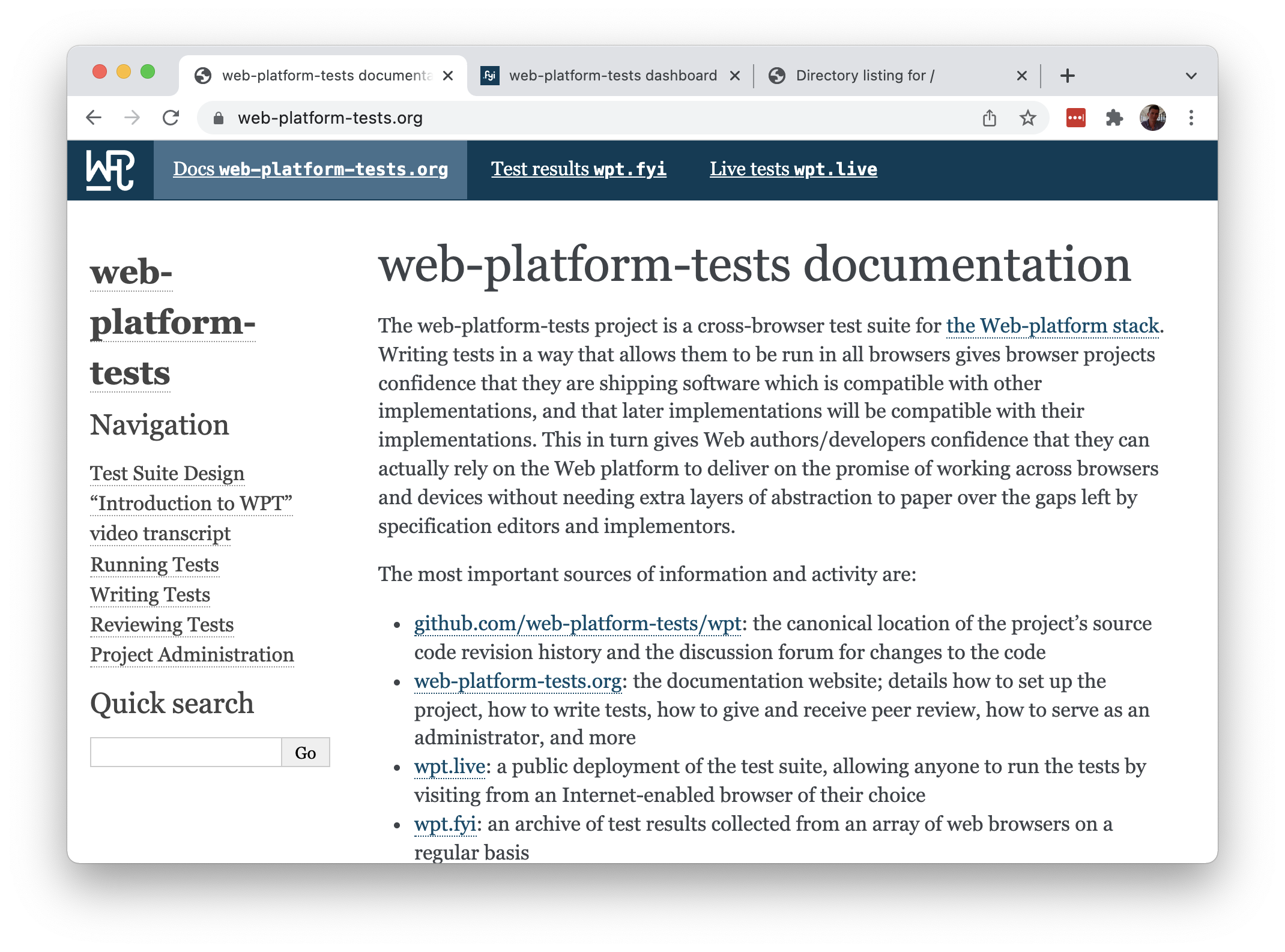This screenshot has width=1285, height=952.
Task: Open the profile avatar menu
Action: [x=1152, y=118]
